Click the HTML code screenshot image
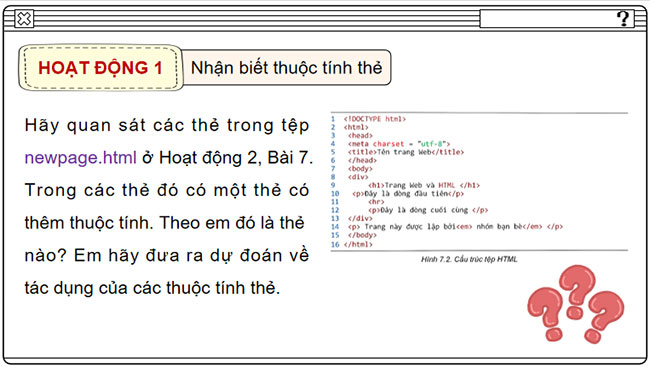 click(479, 181)
